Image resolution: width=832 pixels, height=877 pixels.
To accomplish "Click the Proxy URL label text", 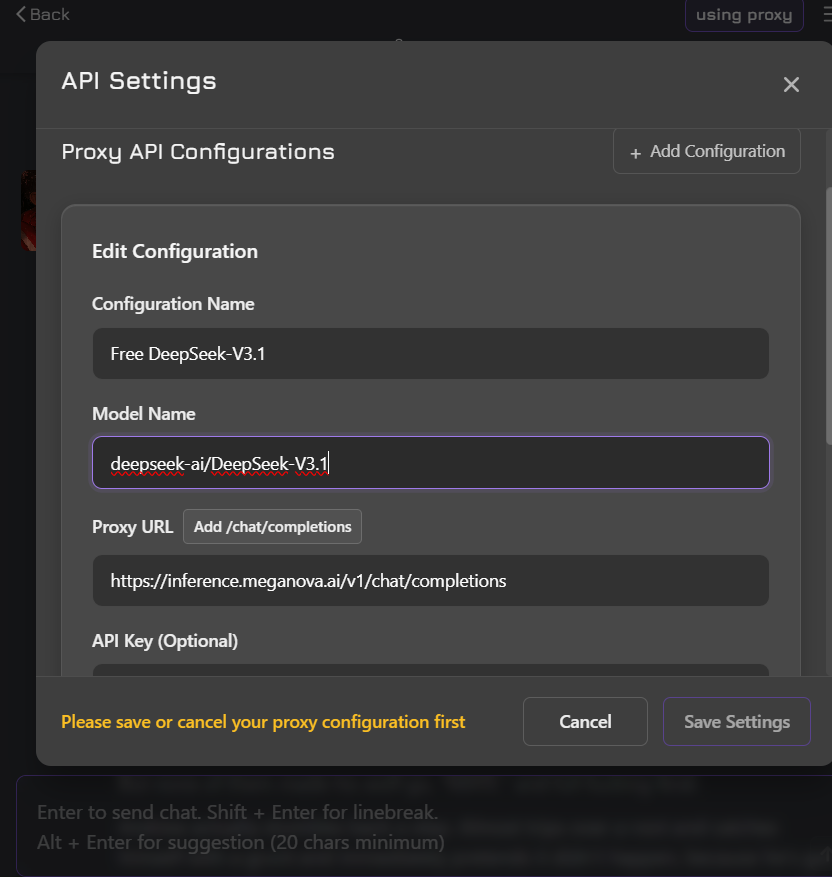I will [132, 527].
